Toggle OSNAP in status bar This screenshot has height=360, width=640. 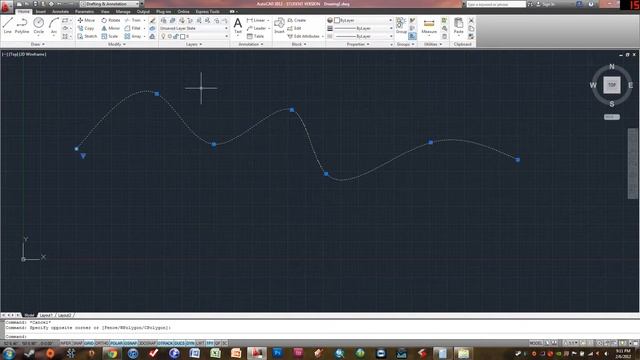(x=130, y=343)
